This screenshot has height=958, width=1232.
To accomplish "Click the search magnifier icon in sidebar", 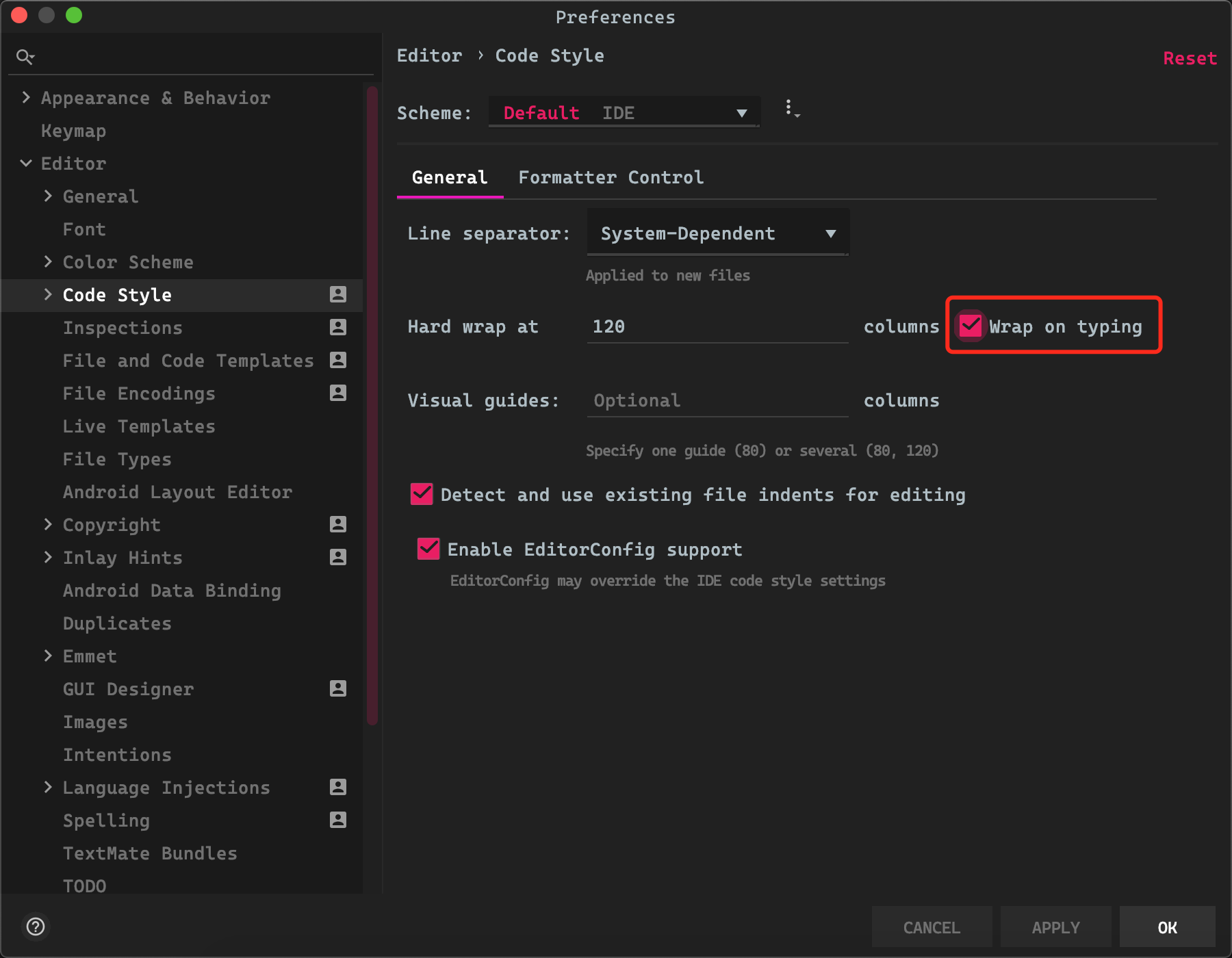I will (x=25, y=57).
